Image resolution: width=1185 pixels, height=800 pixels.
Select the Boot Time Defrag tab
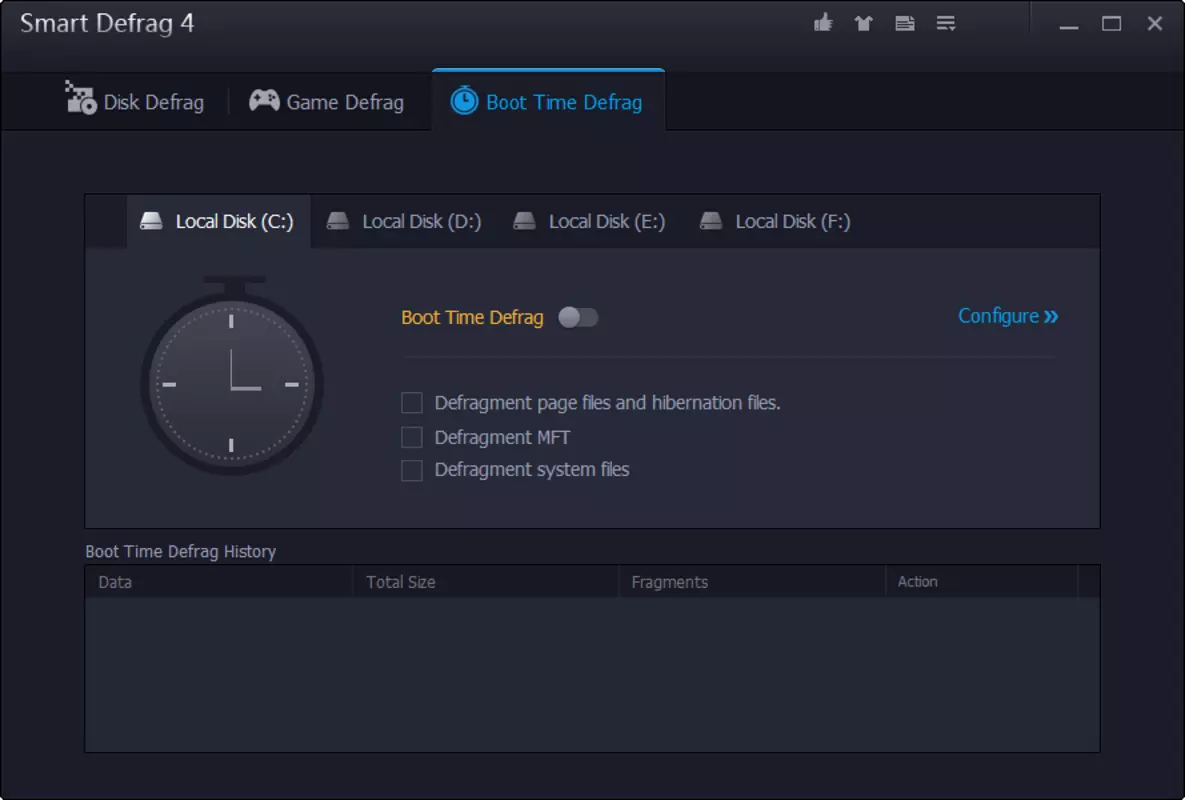pyautogui.click(x=549, y=100)
